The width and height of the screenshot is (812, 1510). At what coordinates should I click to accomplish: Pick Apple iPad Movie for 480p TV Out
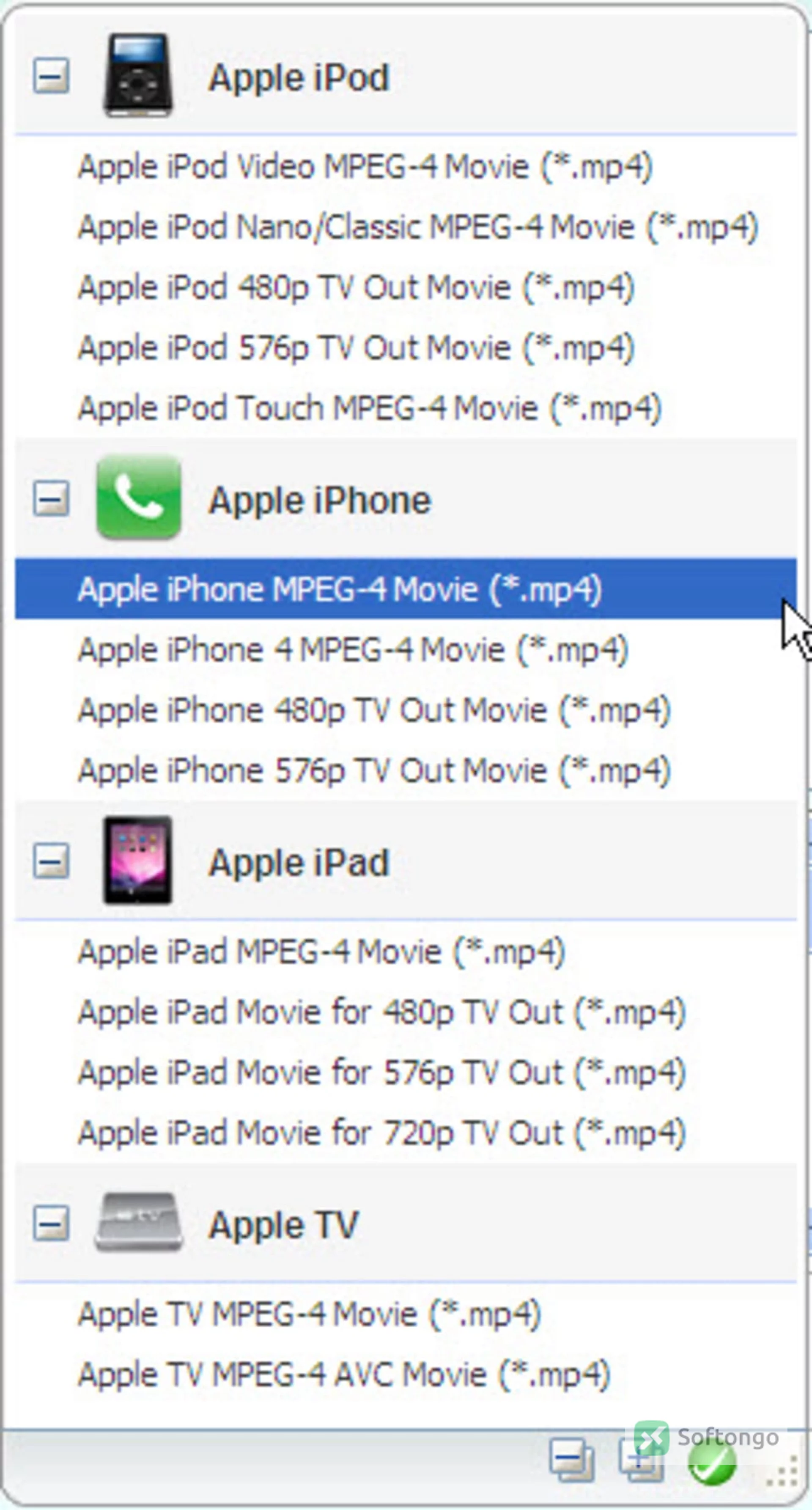[406, 1012]
